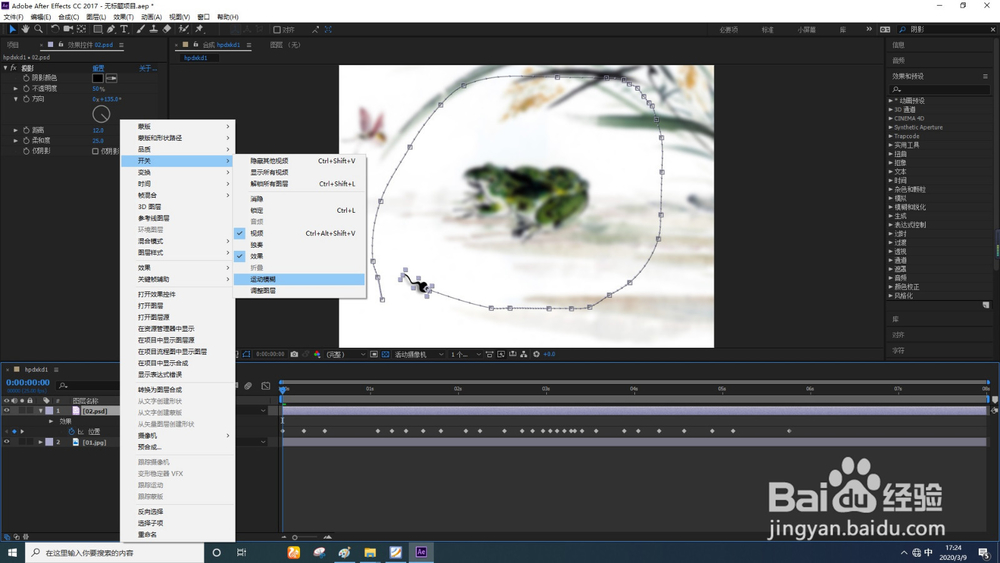
Task: Expand the 动画预设 category in effects panel
Action: pyautogui.click(x=891, y=101)
